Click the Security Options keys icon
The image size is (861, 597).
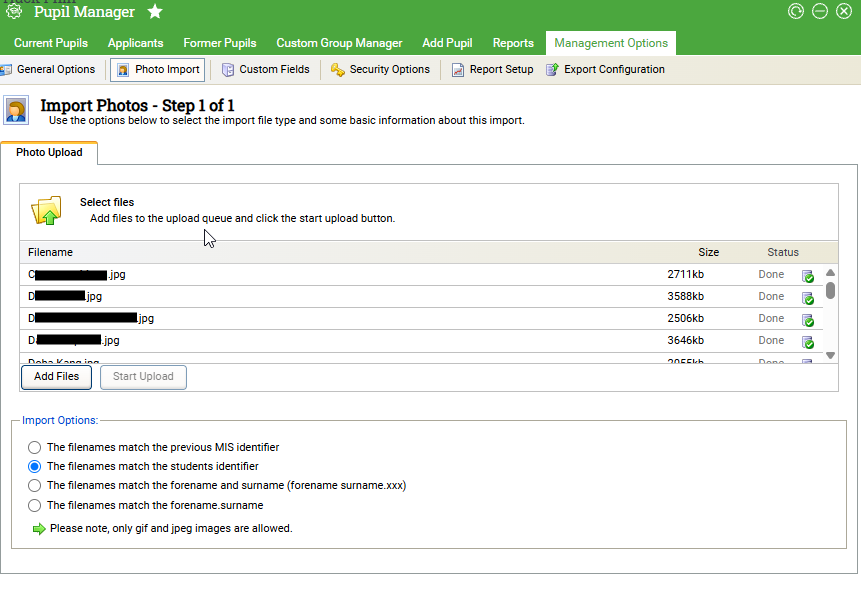(x=337, y=70)
